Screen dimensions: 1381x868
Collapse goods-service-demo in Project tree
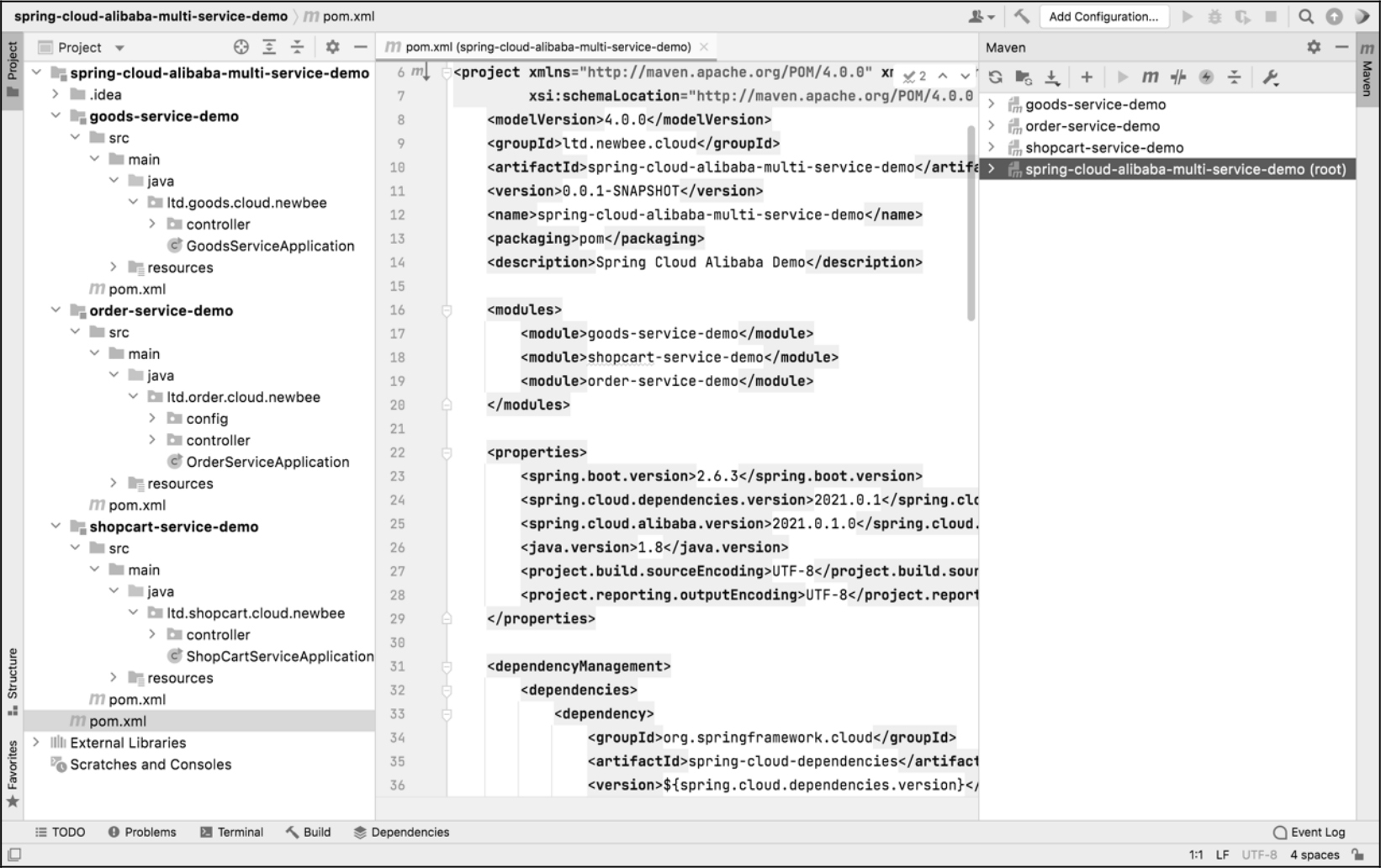pos(56,116)
